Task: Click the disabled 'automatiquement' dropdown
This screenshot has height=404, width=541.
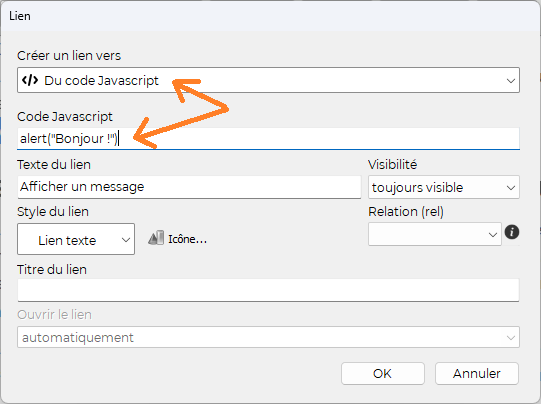Action: click(x=268, y=337)
